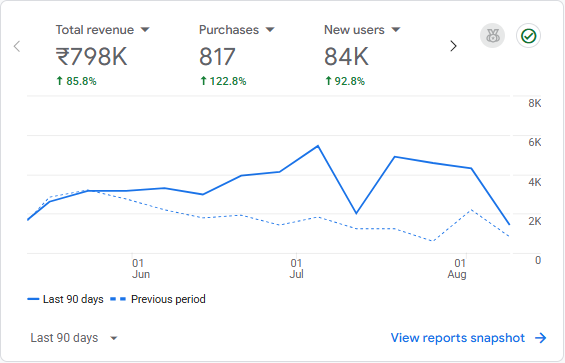Click the Last 90 days legend entry
The width and height of the screenshot is (565, 363).
pos(65,299)
